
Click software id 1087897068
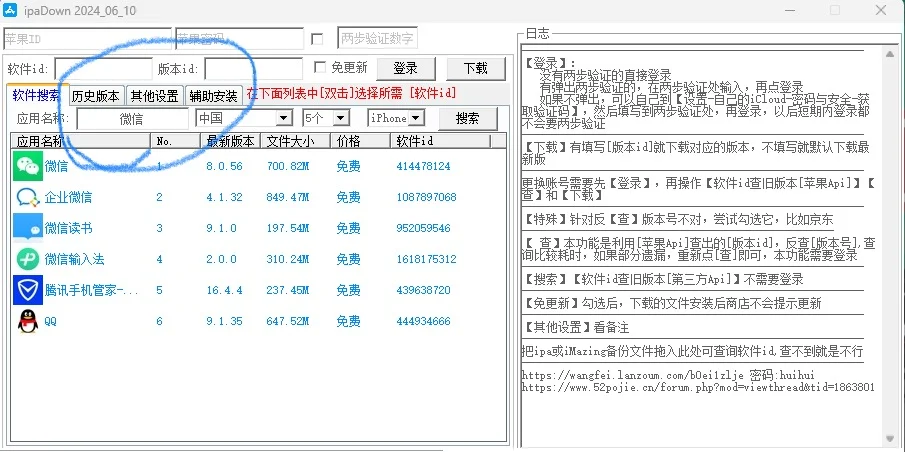(x=426, y=197)
